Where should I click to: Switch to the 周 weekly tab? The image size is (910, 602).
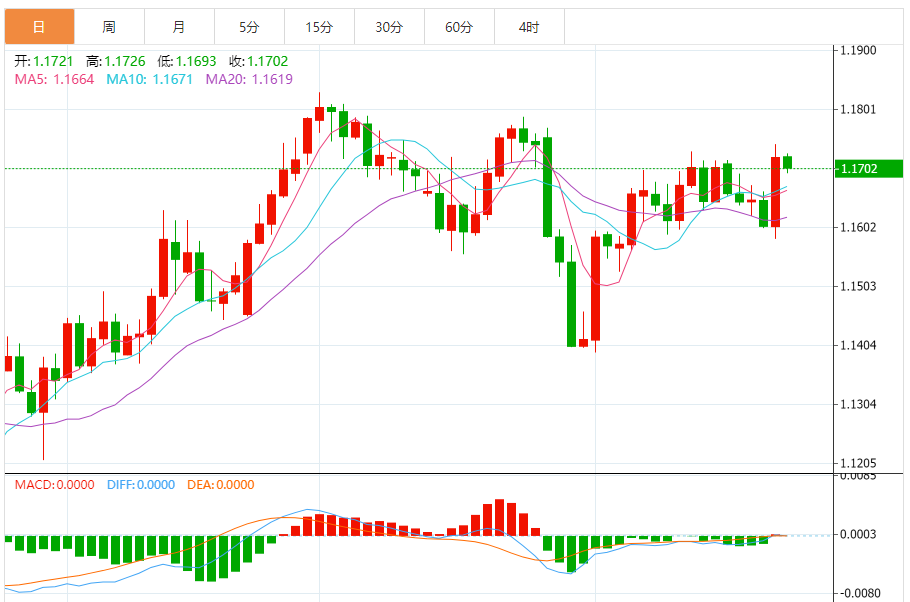point(109,27)
